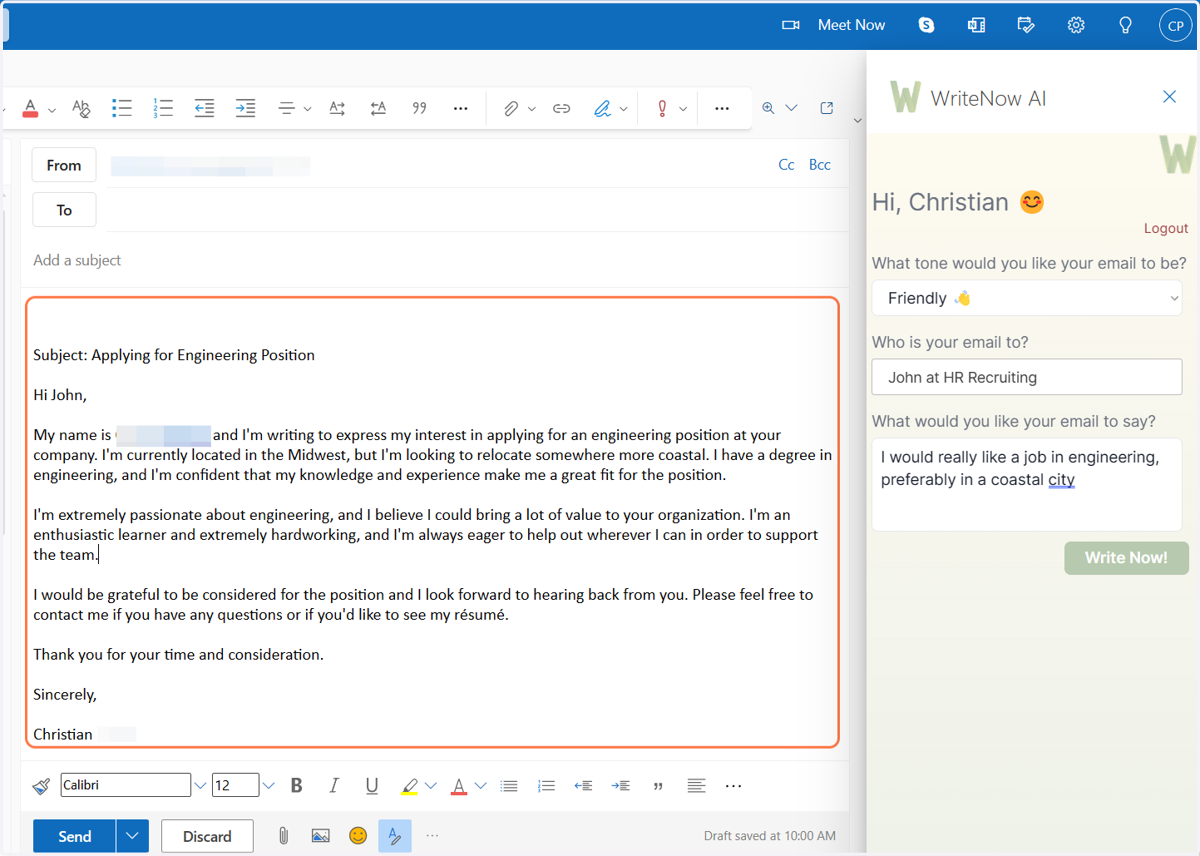Apply numbering in bottom formatting bar
This screenshot has width=1200, height=856.
pyautogui.click(x=546, y=786)
